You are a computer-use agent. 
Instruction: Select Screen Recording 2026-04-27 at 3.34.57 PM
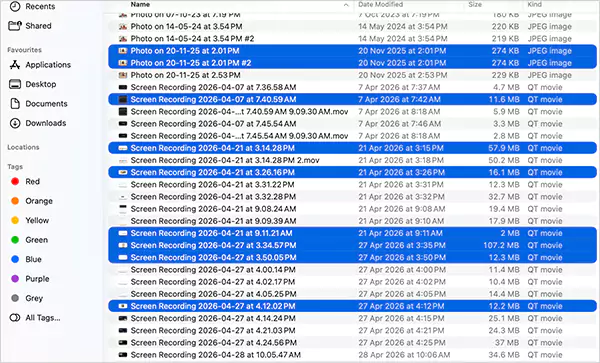click(352, 245)
